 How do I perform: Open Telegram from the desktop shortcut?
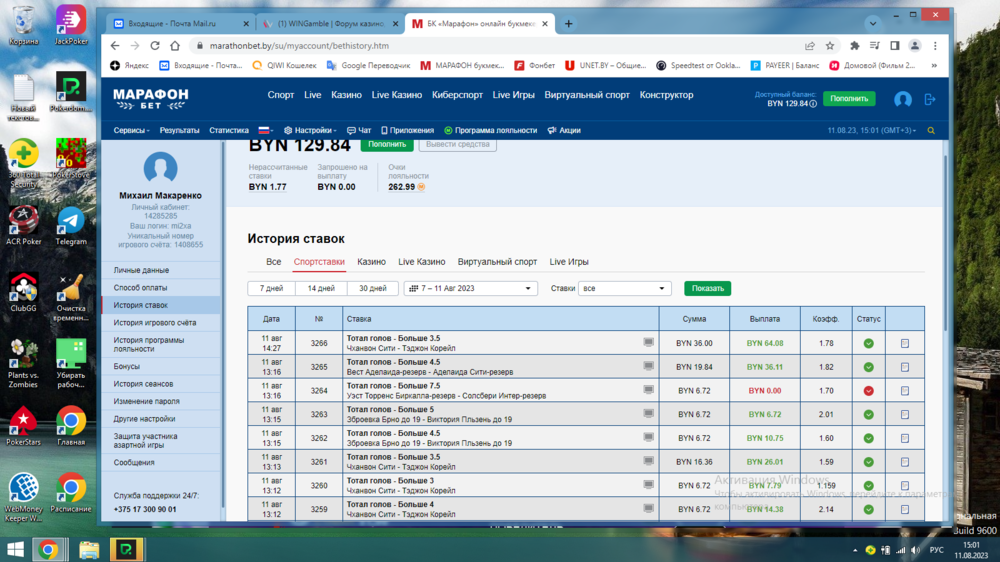tap(71, 226)
